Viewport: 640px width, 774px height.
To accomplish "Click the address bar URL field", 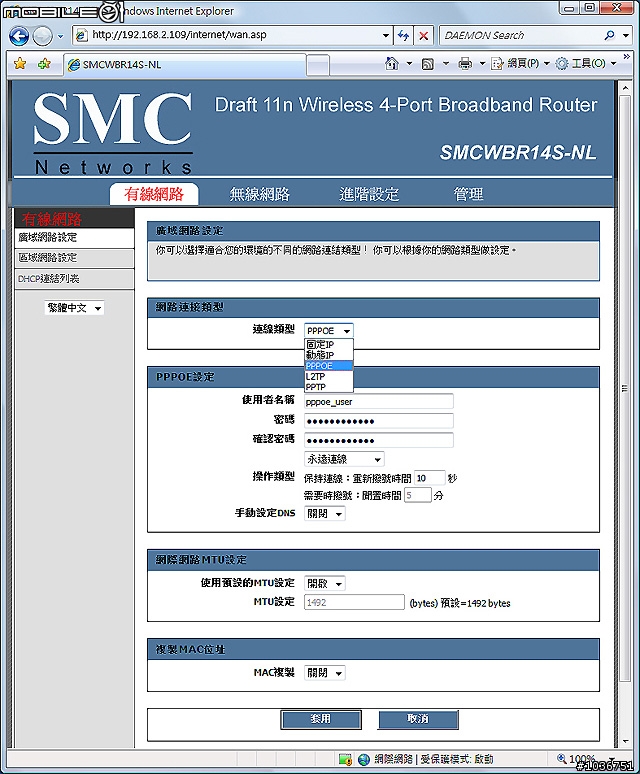I will (232, 35).
